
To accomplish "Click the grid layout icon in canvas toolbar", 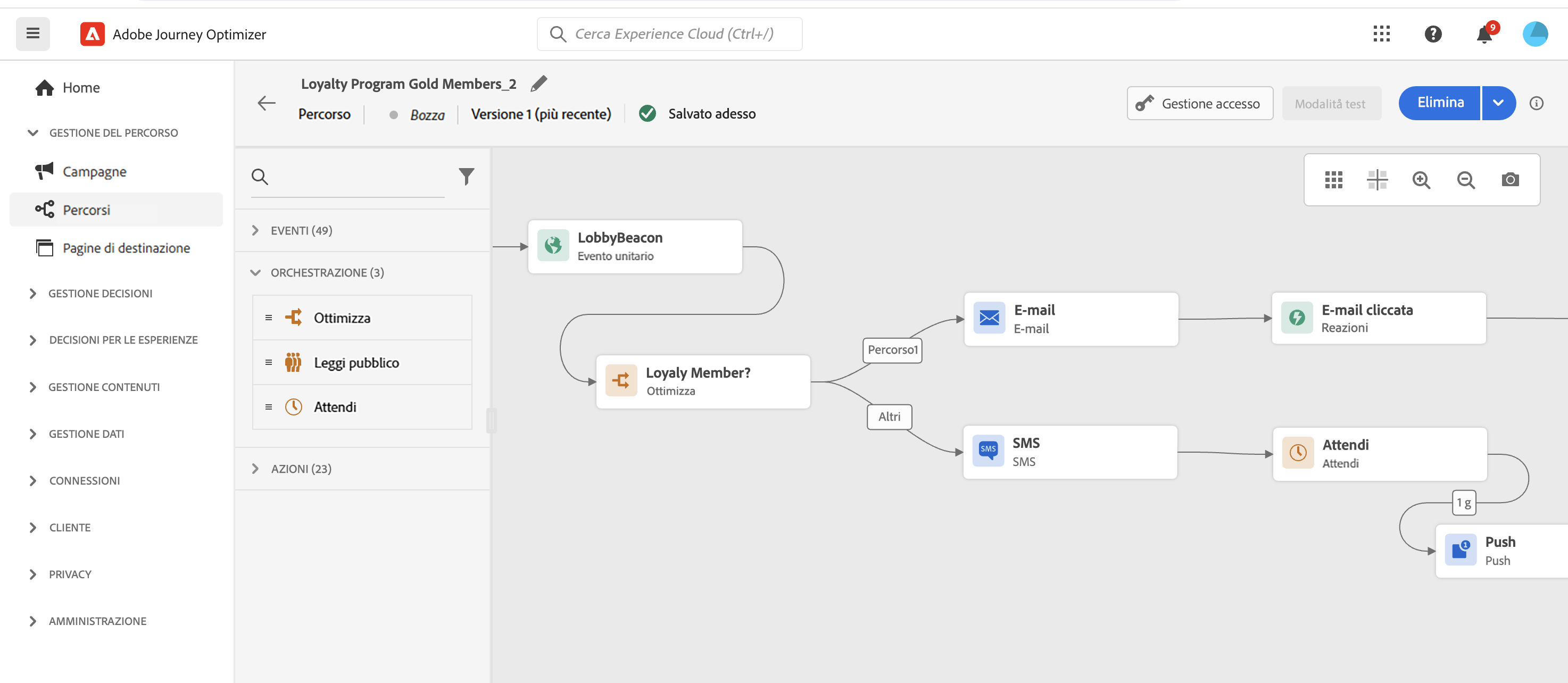I will coord(1333,180).
